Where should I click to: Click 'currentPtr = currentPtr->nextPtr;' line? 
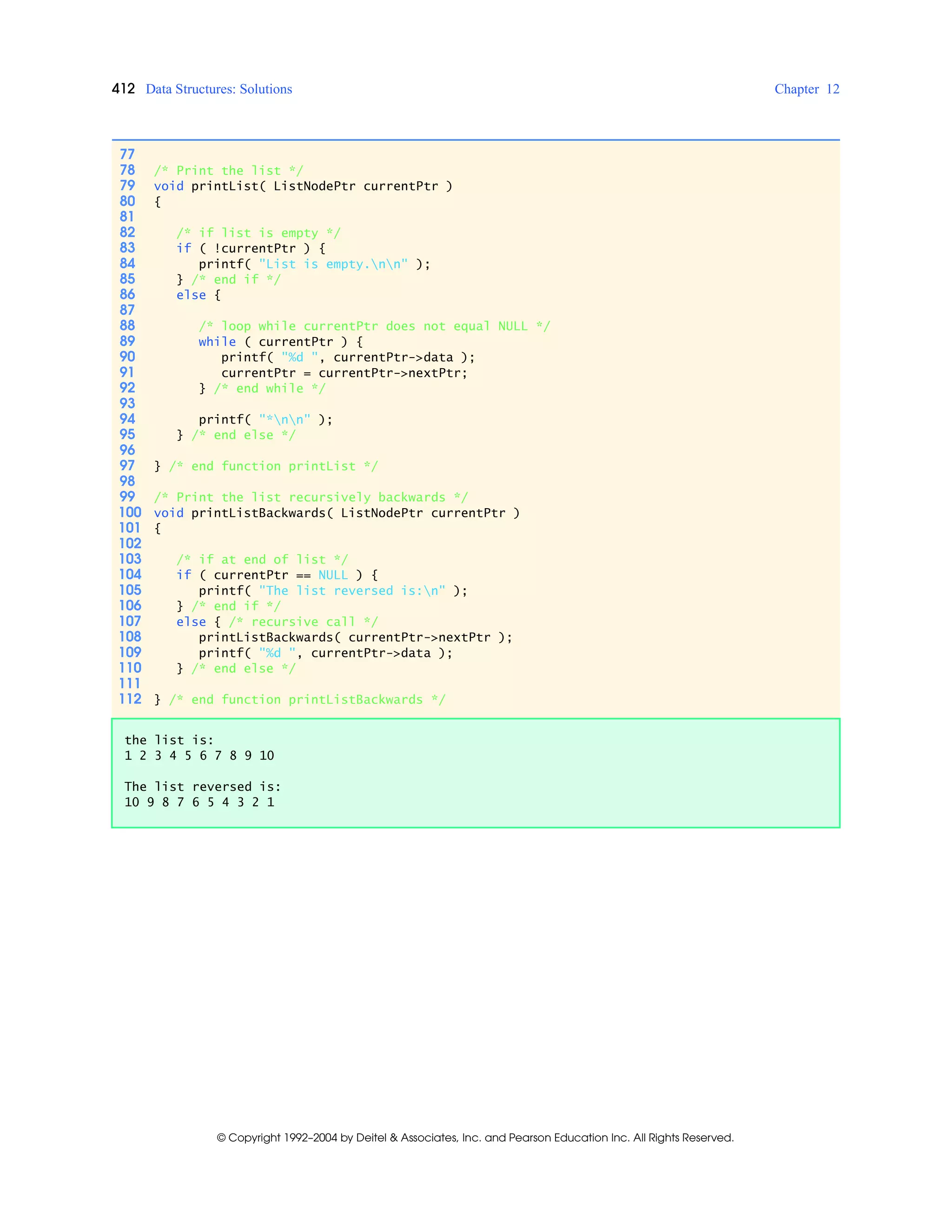click(344, 373)
